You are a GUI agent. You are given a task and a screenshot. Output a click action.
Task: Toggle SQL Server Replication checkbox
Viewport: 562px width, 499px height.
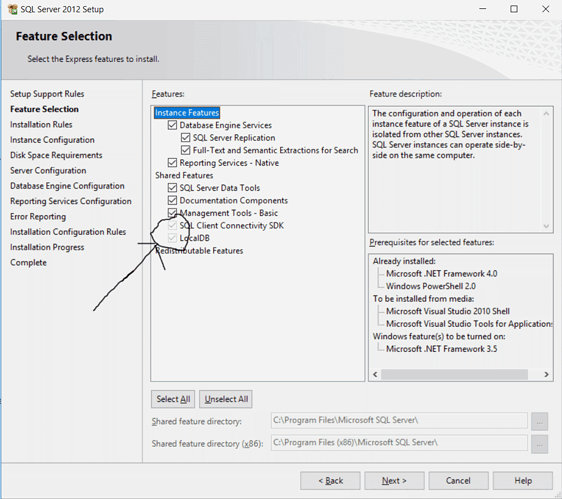[185, 138]
